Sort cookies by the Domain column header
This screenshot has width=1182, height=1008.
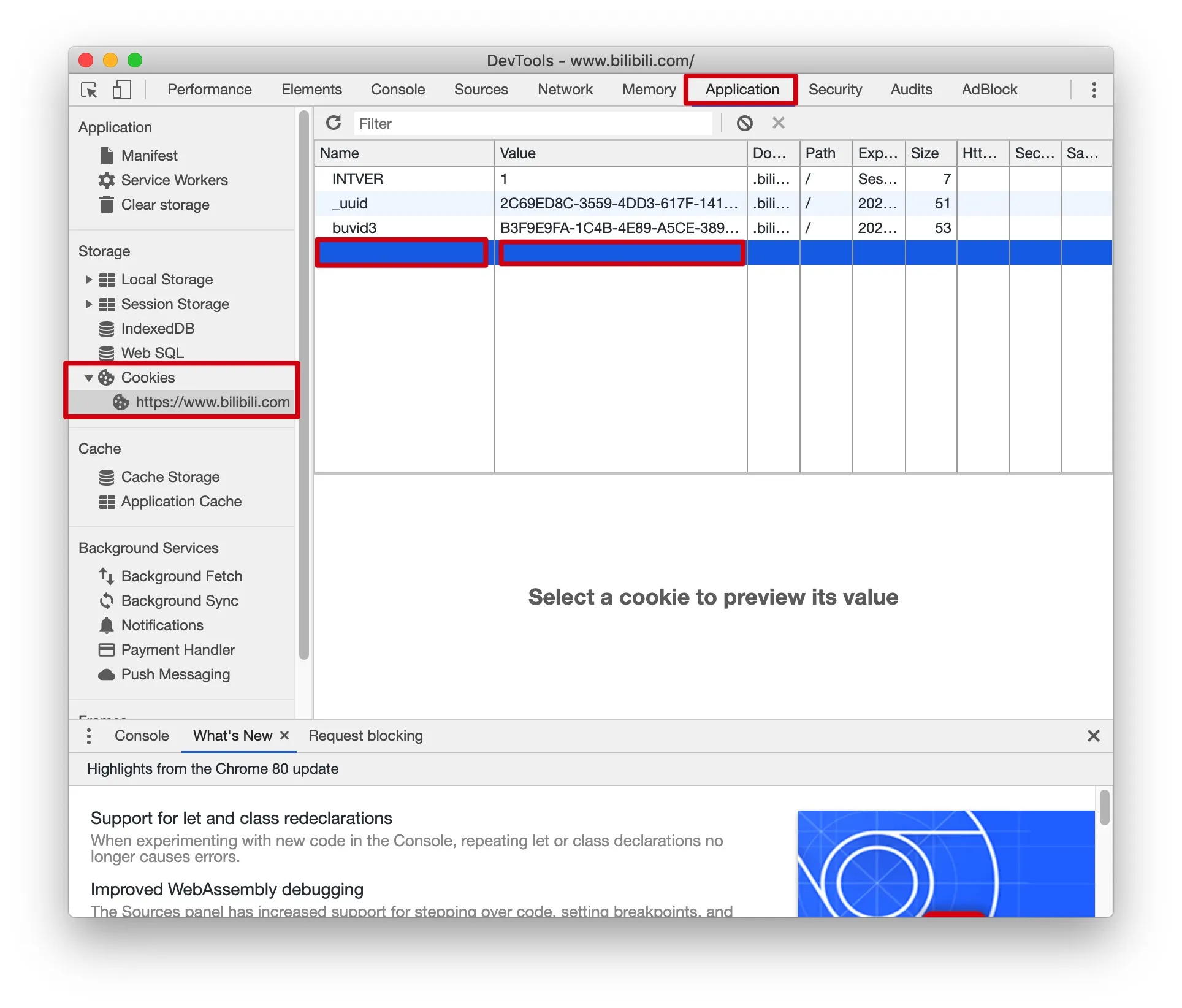773,153
